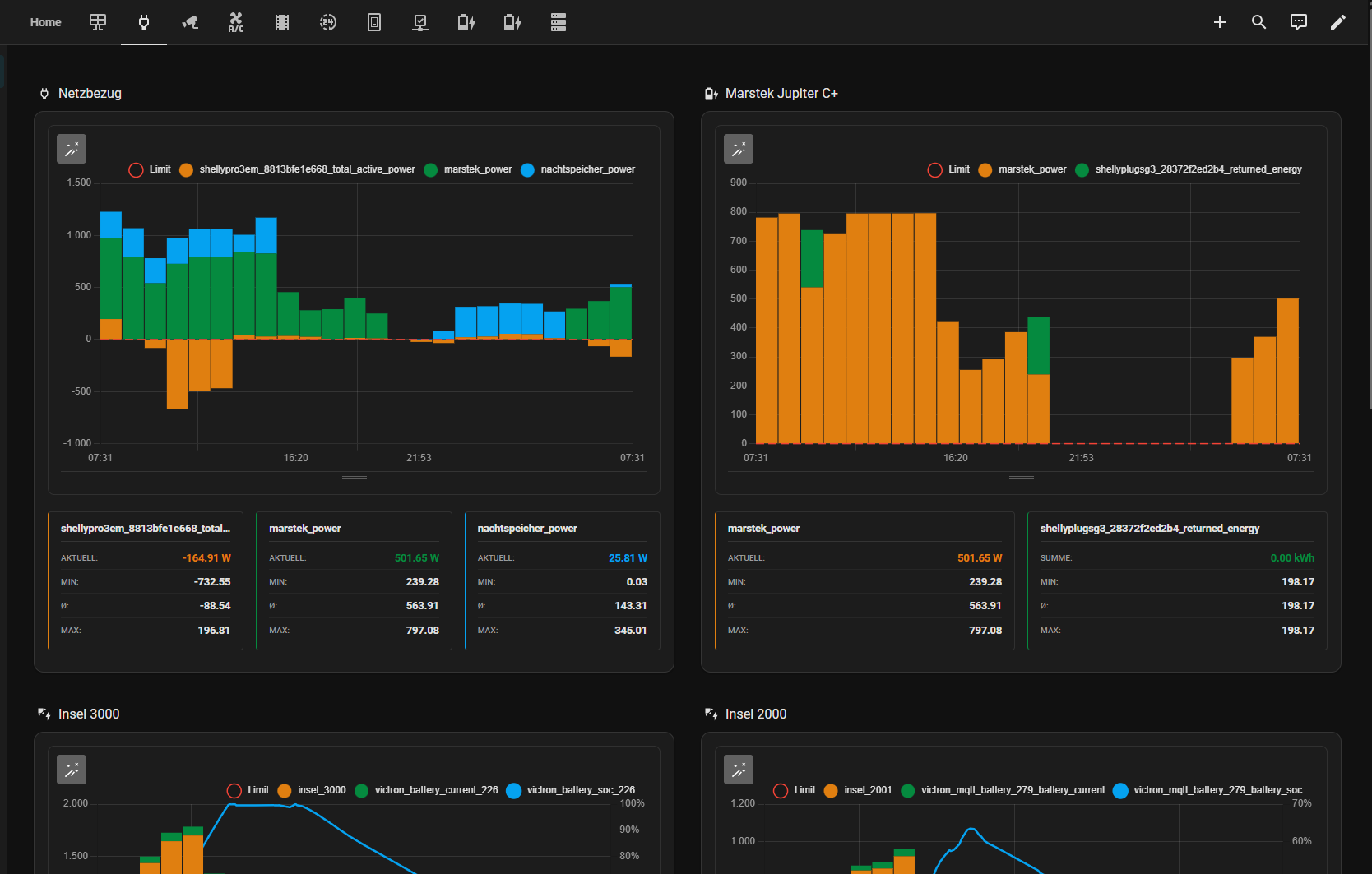Open the Home tab
Viewport: 1372px width, 874px height.
point(45,22)
